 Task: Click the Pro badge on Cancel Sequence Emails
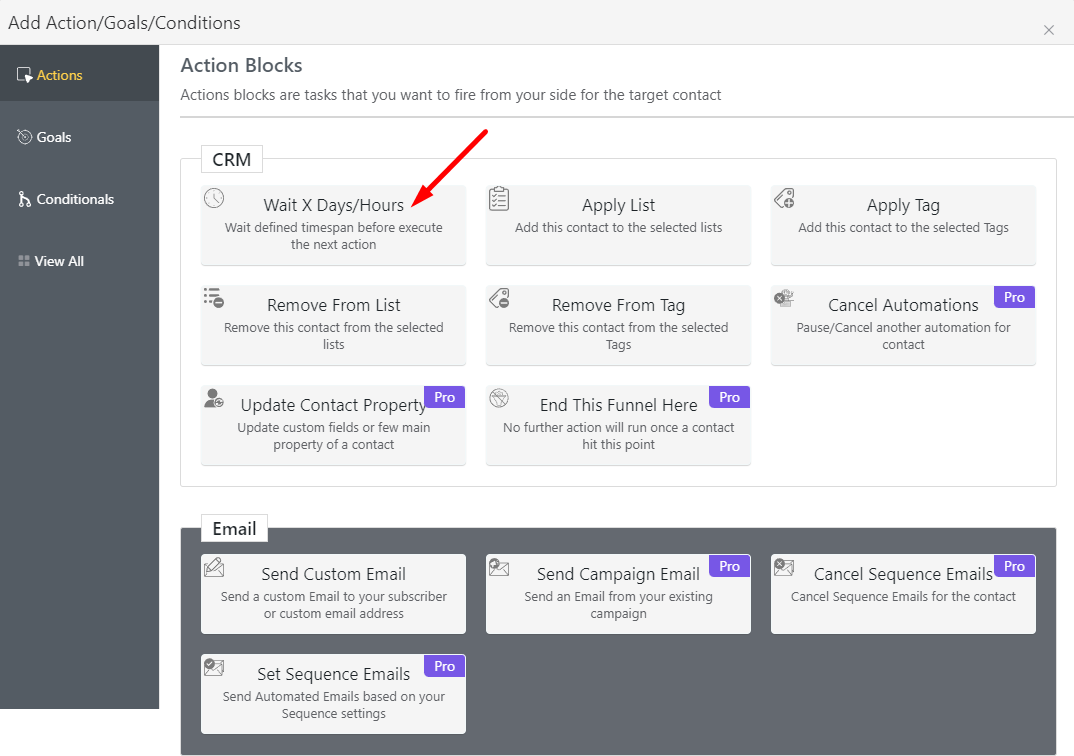tap(1014, 566)
